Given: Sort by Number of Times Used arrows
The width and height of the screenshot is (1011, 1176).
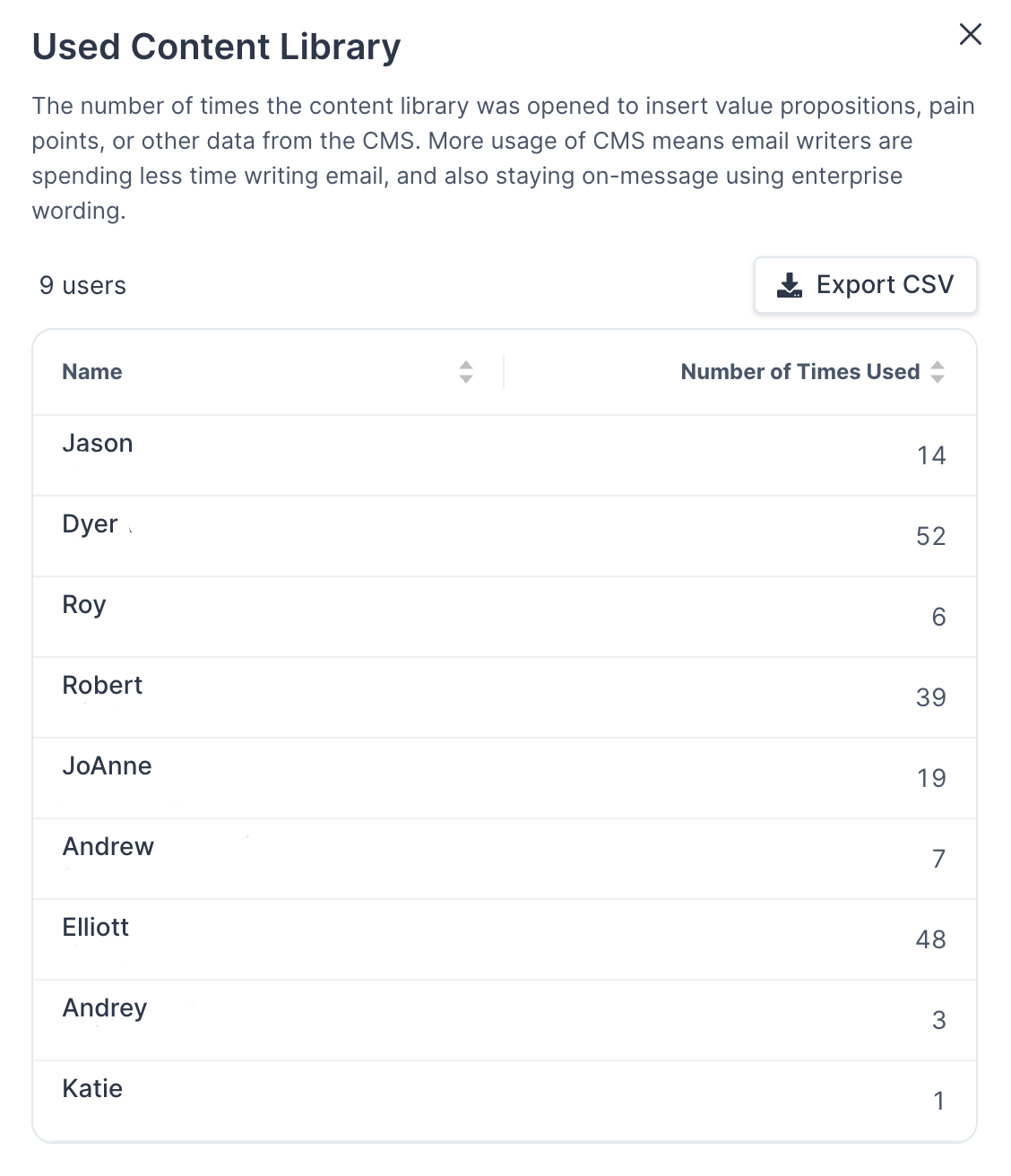Looking at the screenshot, I should [x=938, y=372].
